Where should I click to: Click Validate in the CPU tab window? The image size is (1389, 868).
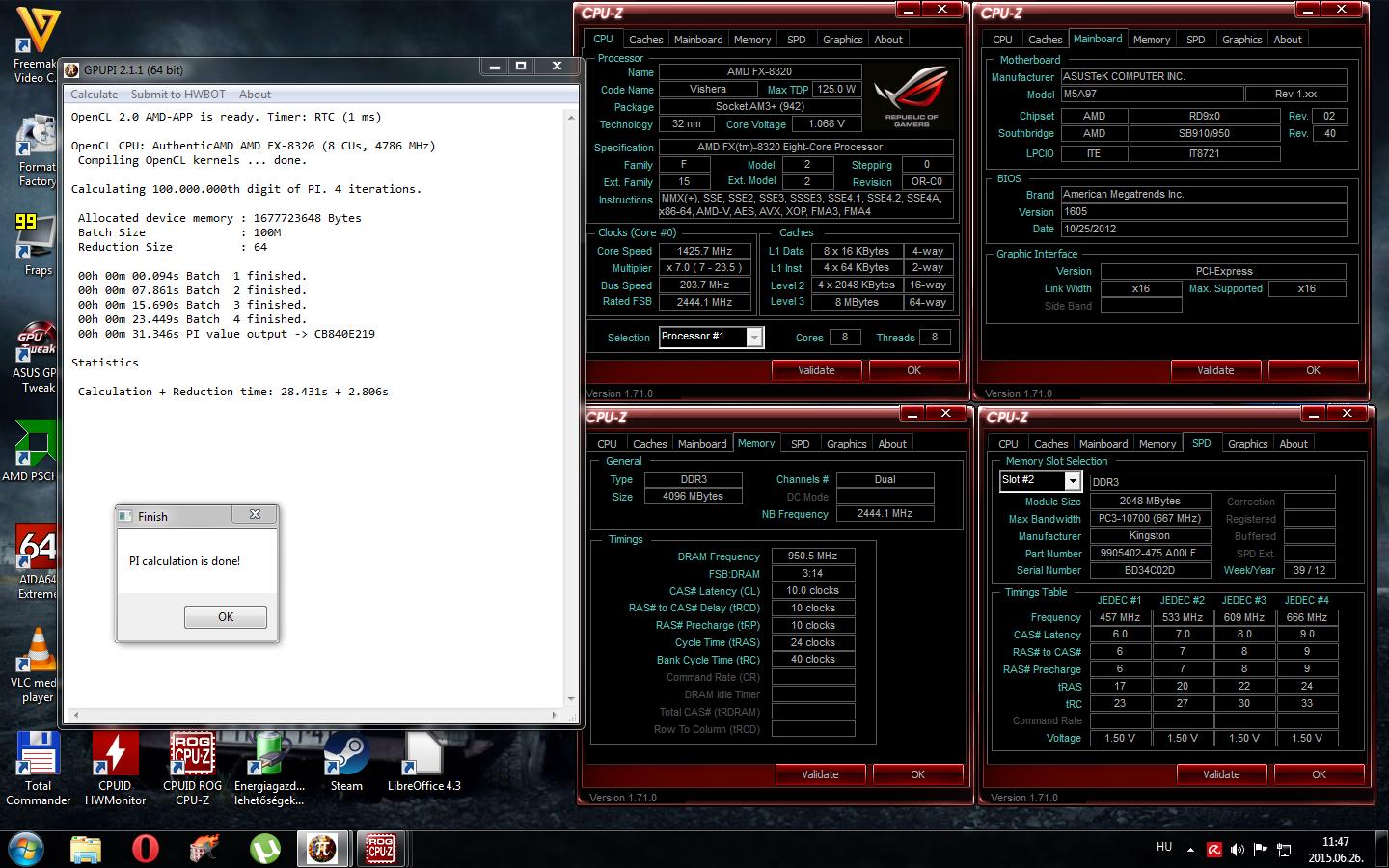click(816, 370)
